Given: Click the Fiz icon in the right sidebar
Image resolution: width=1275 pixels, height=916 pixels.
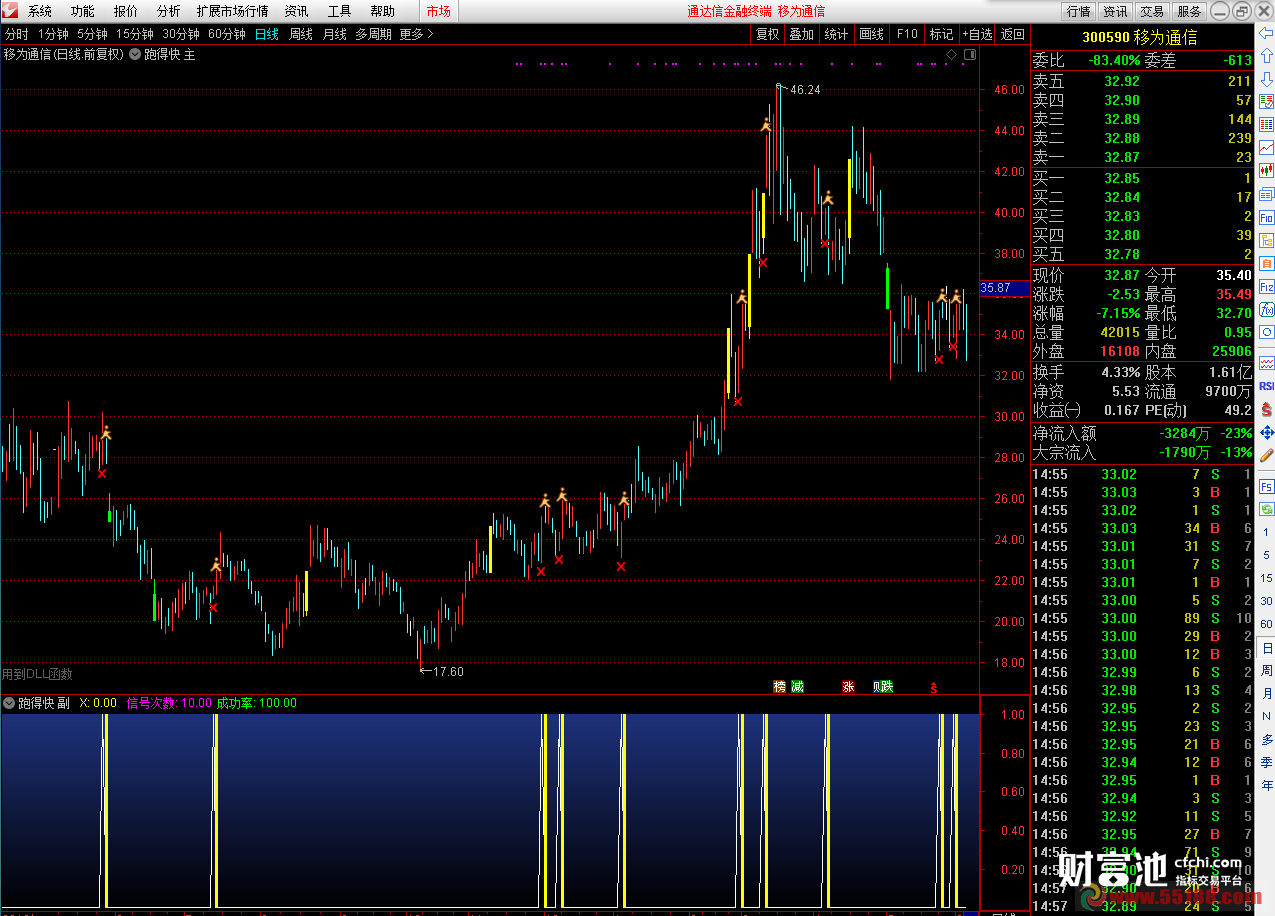Looking at the screenshot, I should (x=1267, y=286).
